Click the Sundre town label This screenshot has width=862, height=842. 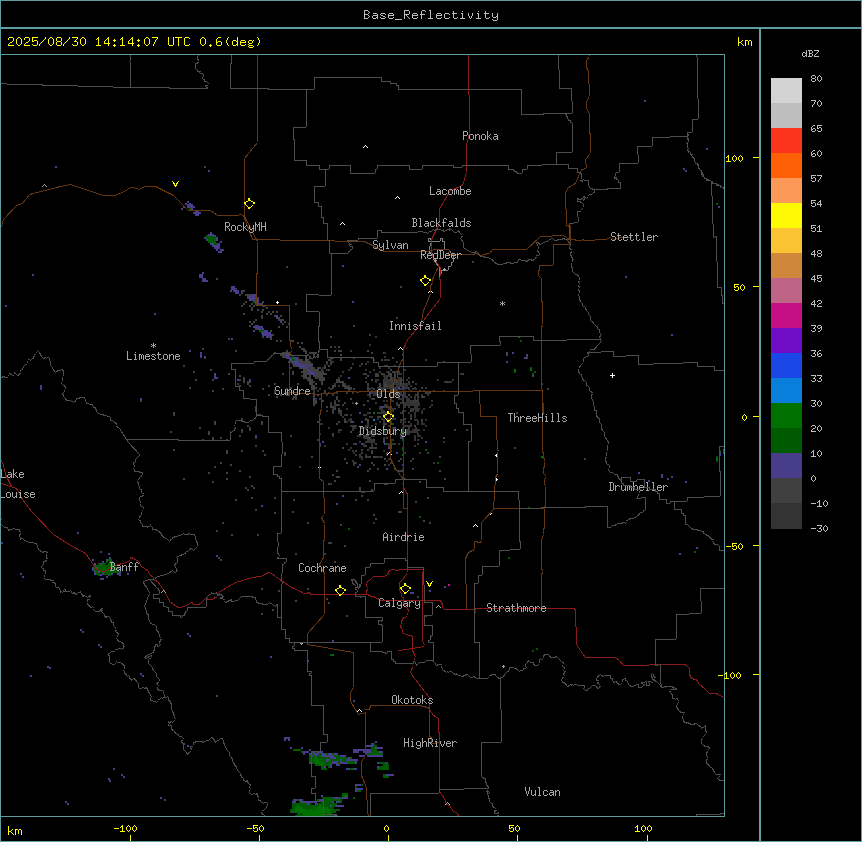pos(292,391)
